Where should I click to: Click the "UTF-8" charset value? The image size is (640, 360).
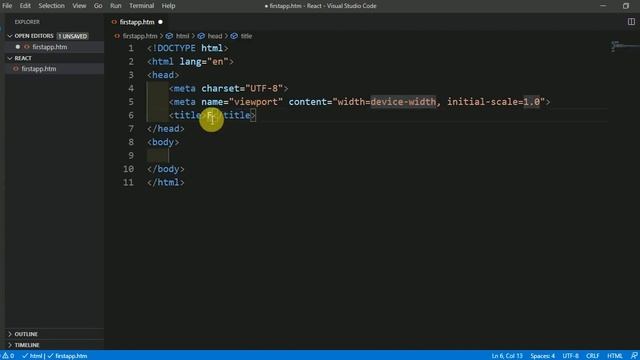point(264,89)
